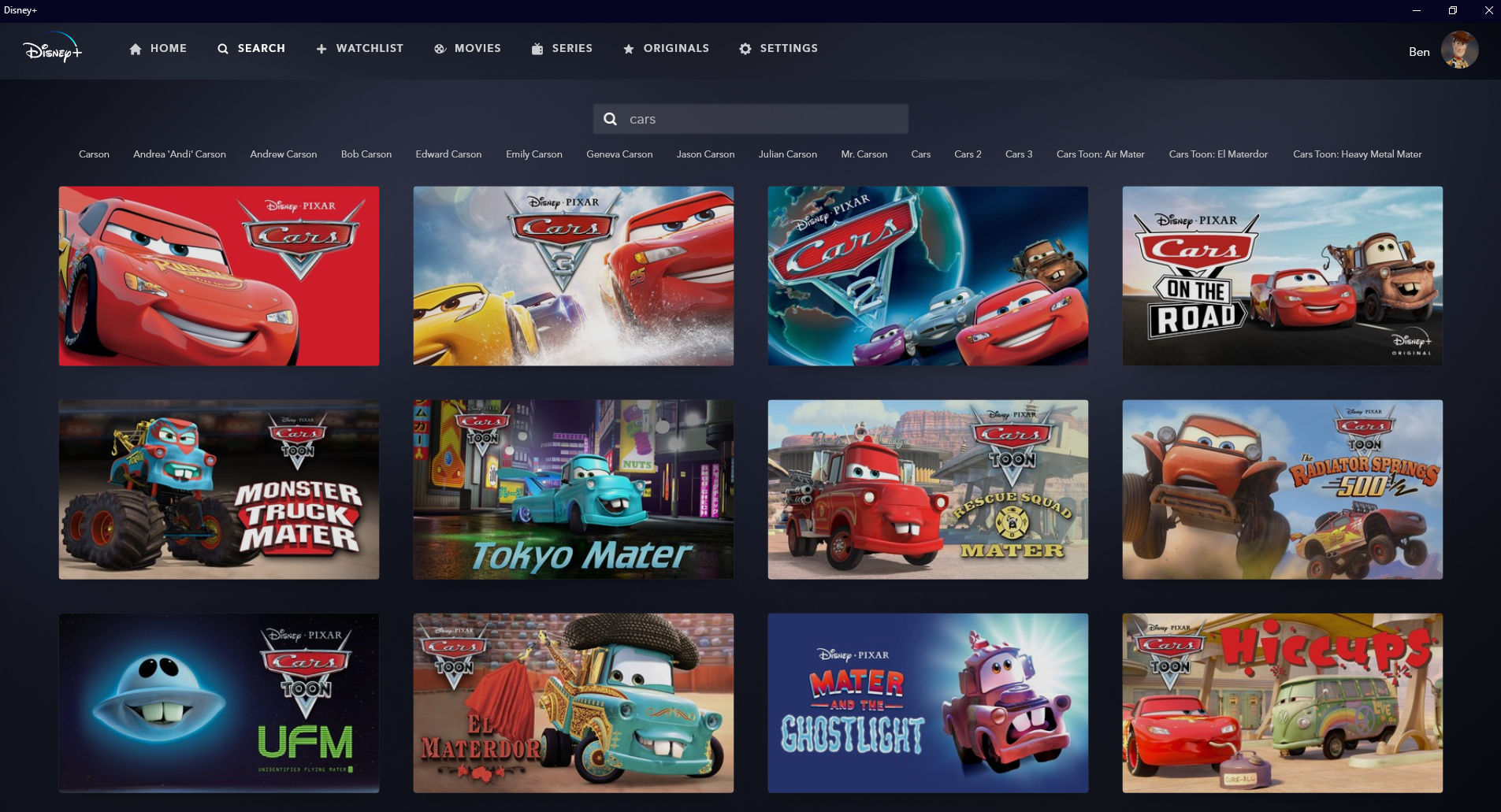Select the 'Andrew Carson' suggestion
The image size is (1501, 812).
[284, 154]
